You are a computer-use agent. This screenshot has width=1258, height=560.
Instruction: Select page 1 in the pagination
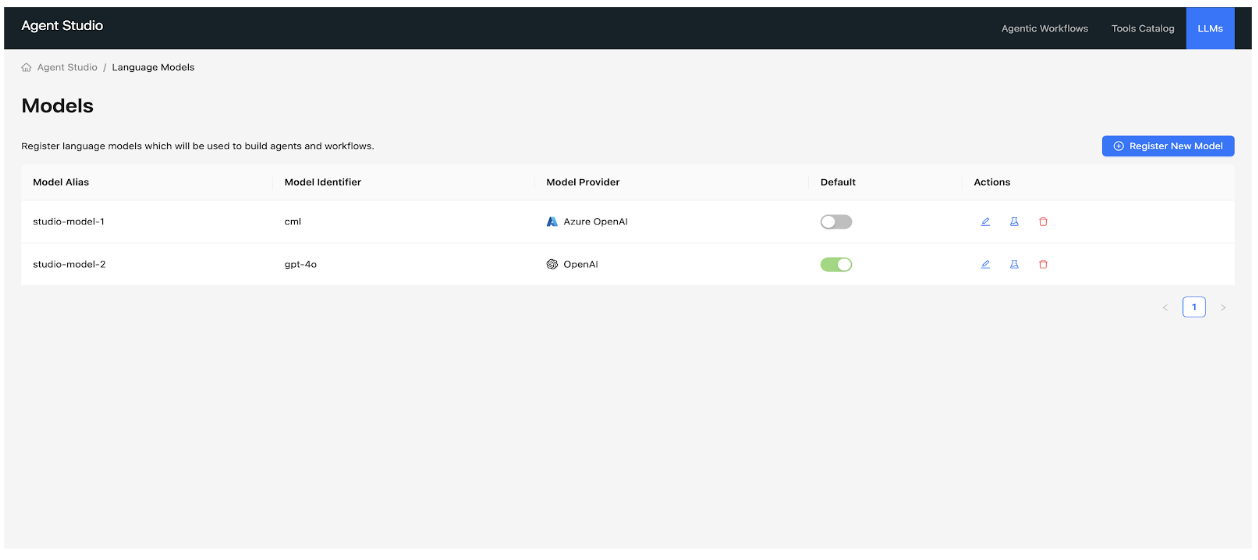click(1194, 308)
